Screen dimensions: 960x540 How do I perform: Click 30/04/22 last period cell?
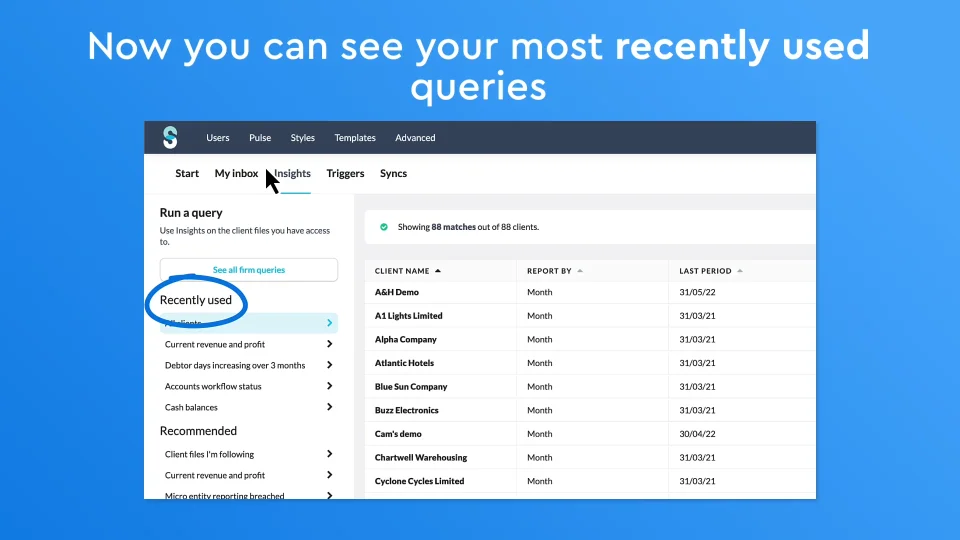click(x=697, y=434)
